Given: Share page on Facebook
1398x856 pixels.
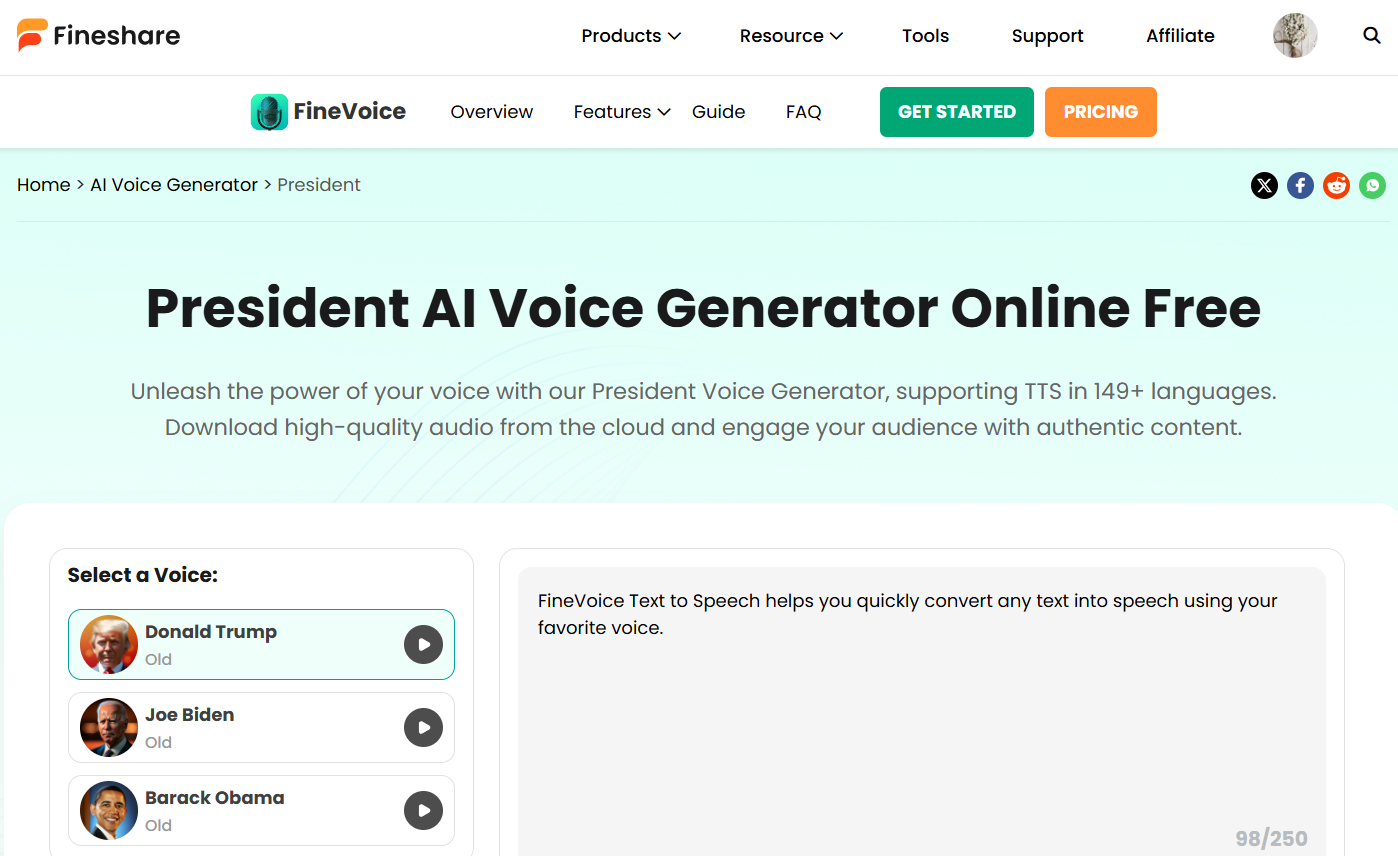Looking at the screenshot, I should pyautogui.click(x=1300, y=185).
